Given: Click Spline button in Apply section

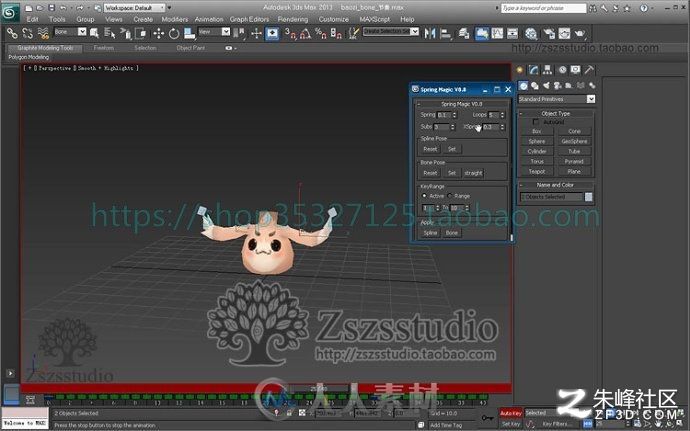Looking at the screenshot, I should [x=430, y=232].
